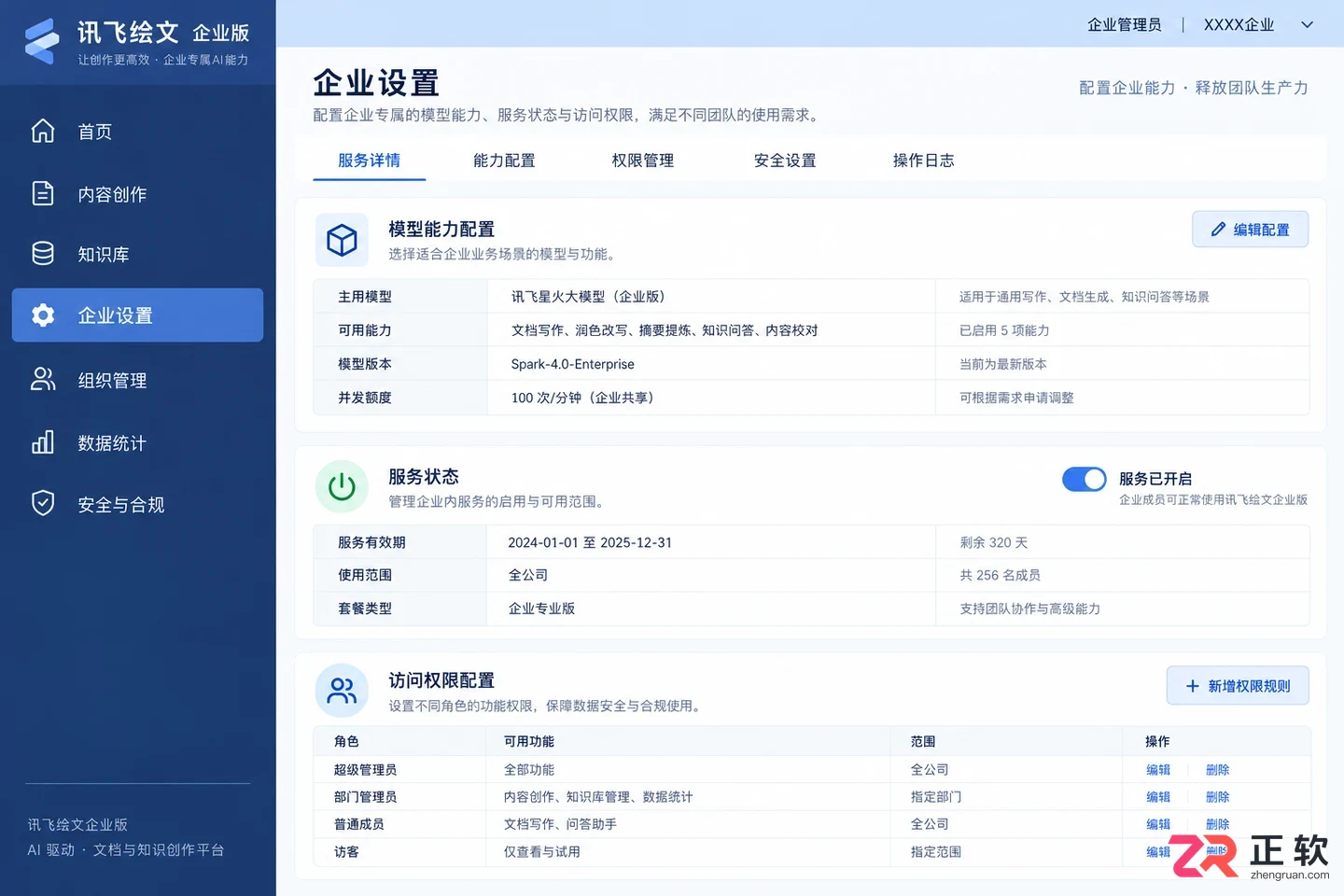
Task: Click the 访问权限配置 users icon
Action: coord(342,691)
